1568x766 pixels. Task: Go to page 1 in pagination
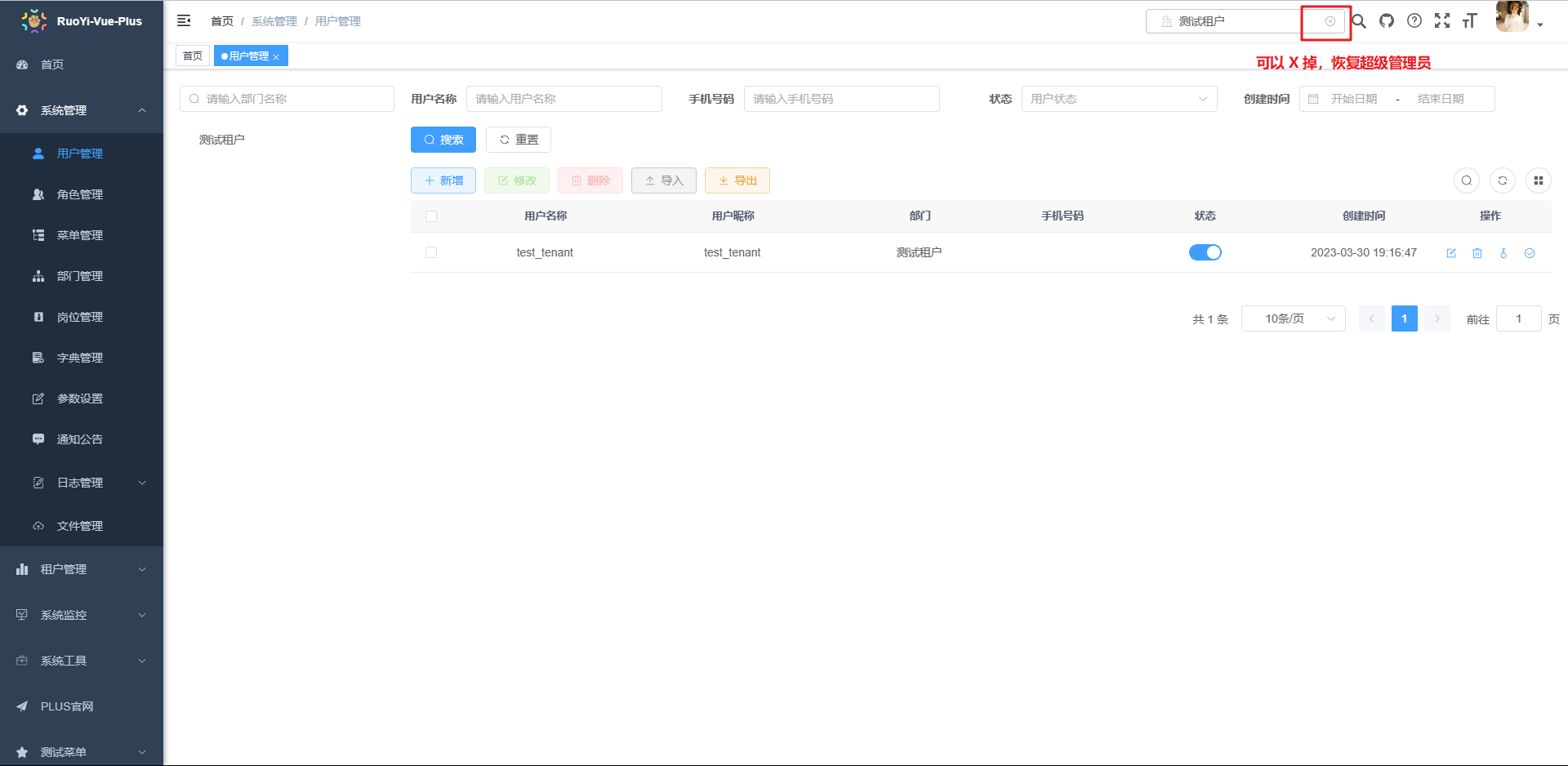point(1405,318)
